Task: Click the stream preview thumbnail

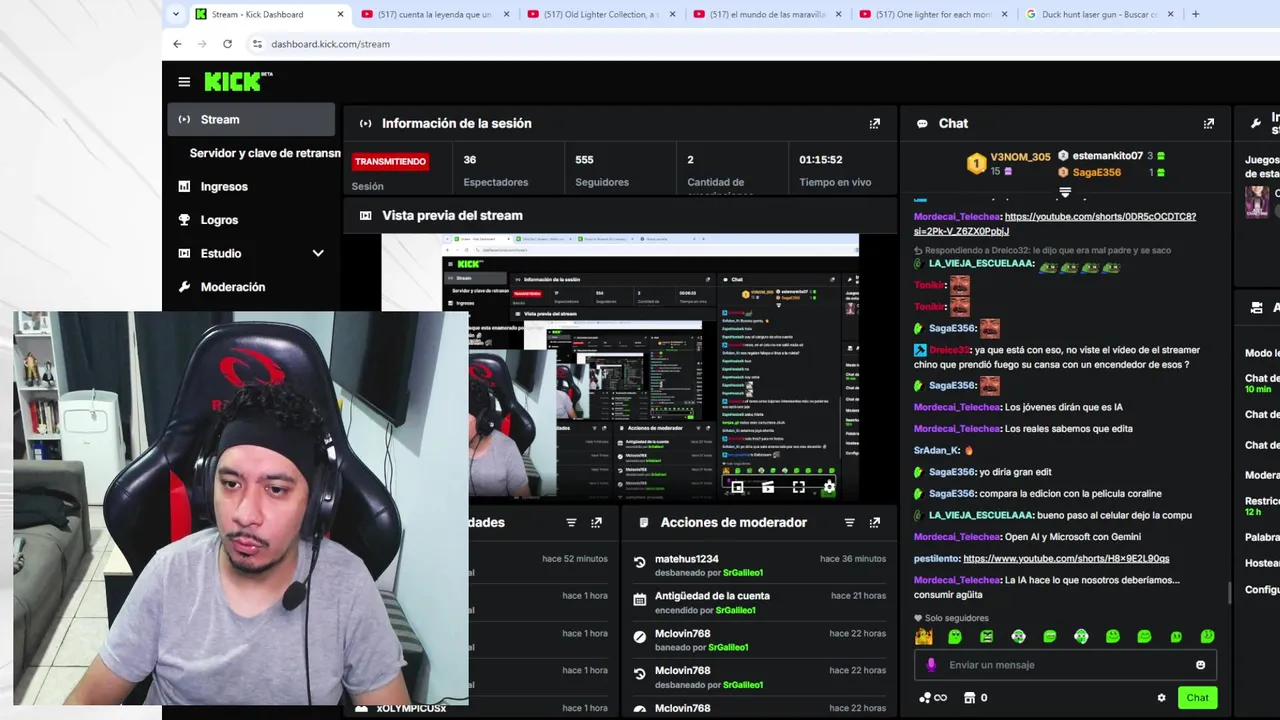Action: tap(620, 366)
